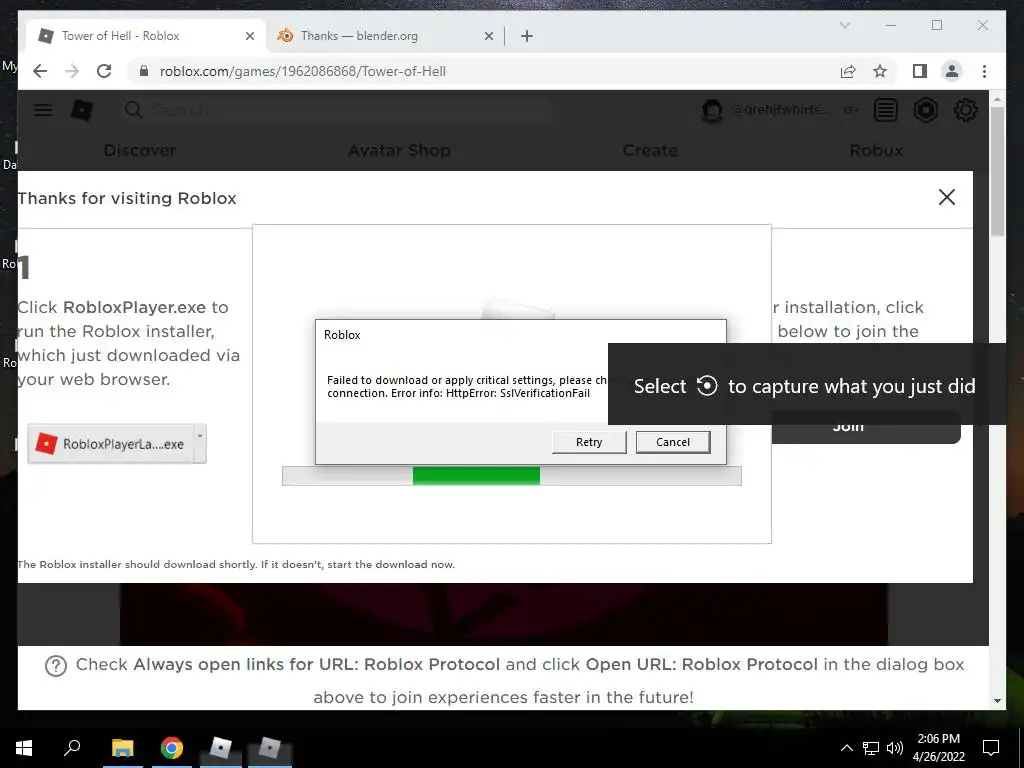Focus the address bar showing roblox.com URL
1024x768 pixels.
click(483, 71)
